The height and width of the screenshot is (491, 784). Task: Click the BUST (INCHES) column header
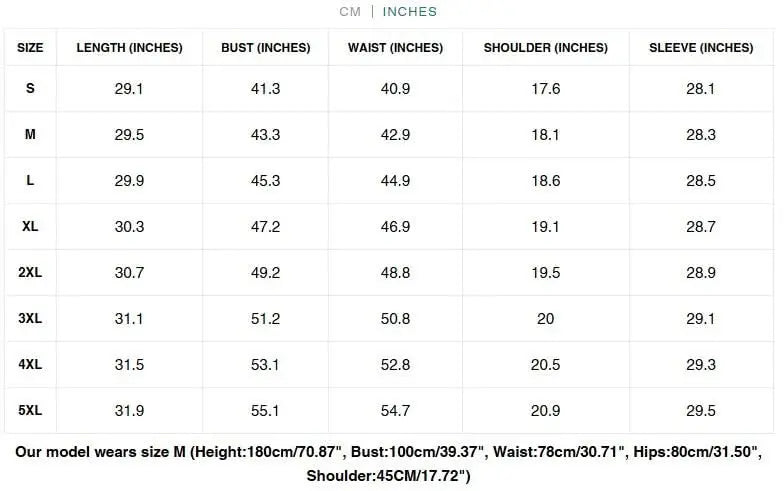point(265,48)
